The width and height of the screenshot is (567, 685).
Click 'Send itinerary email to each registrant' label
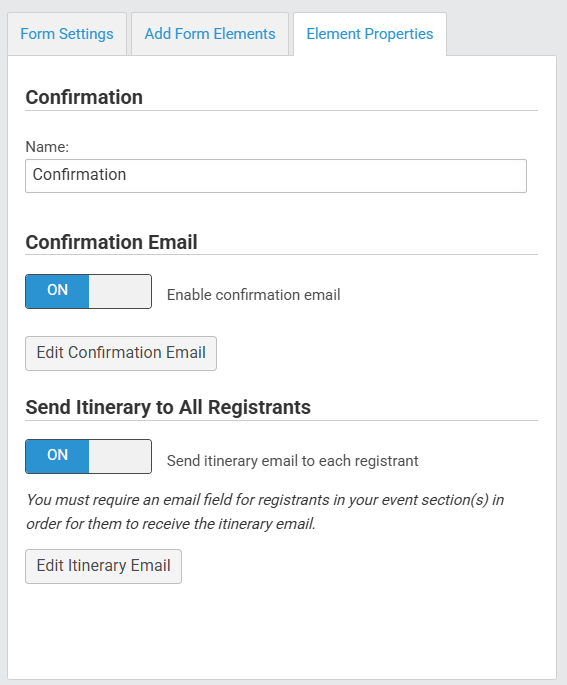tap(293, 461)
